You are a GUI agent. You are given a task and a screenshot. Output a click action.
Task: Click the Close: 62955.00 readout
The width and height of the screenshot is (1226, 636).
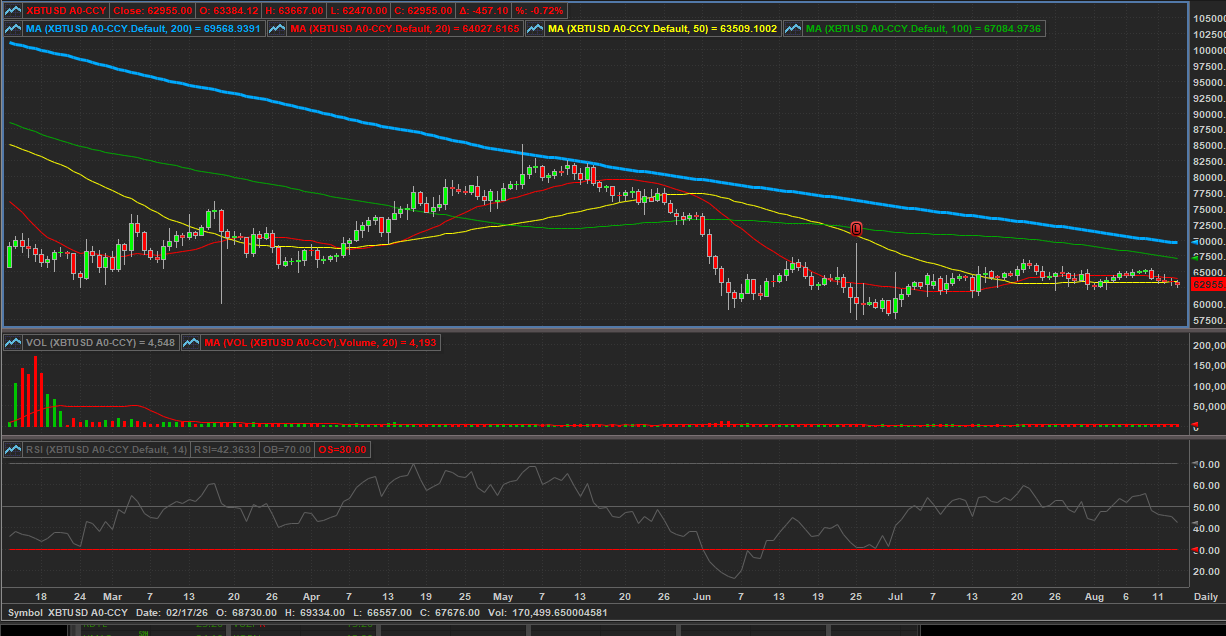pyautogui.click(x=152, y=10)
